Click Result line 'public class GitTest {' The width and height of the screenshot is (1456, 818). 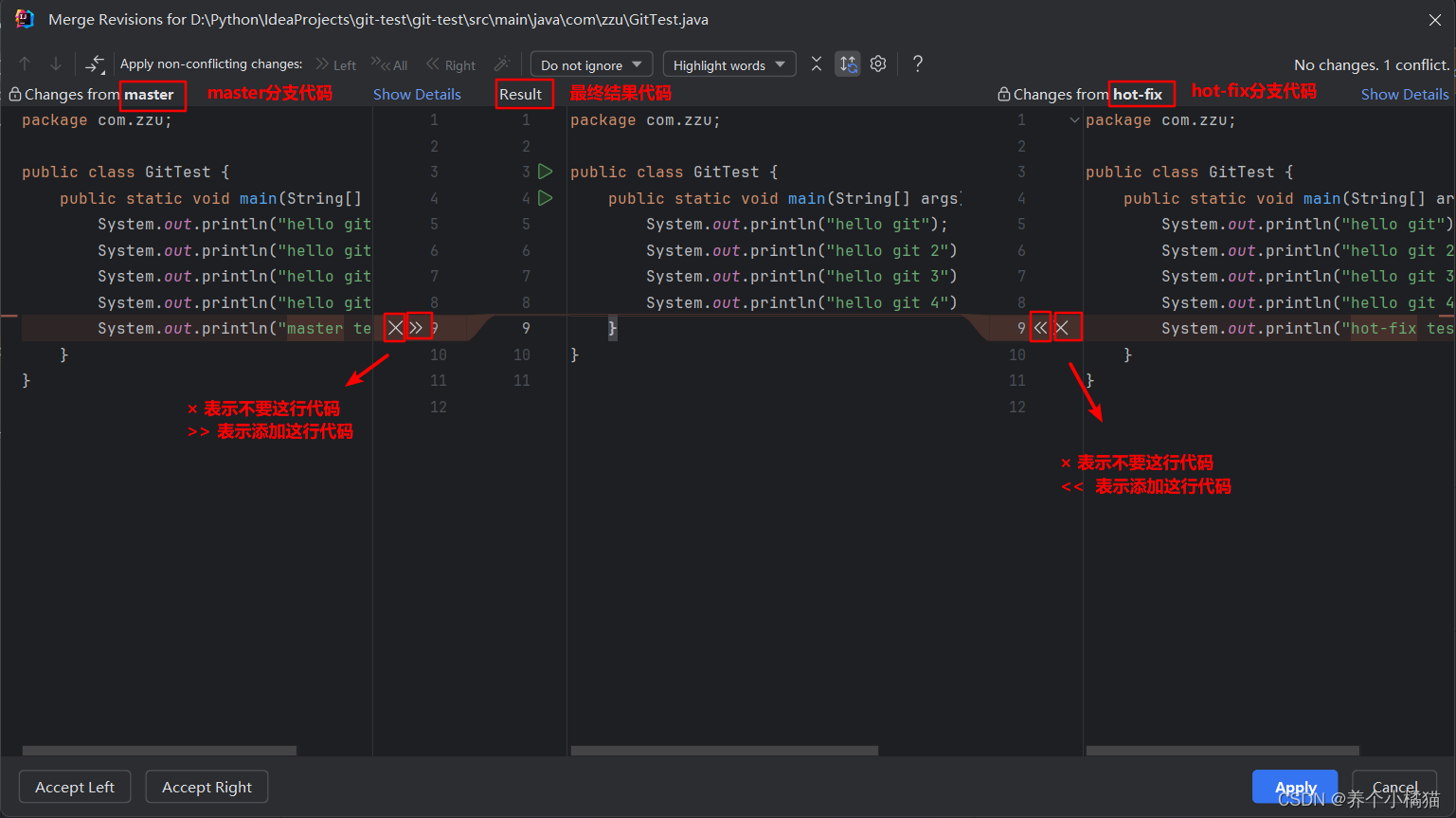pos(674,172)
